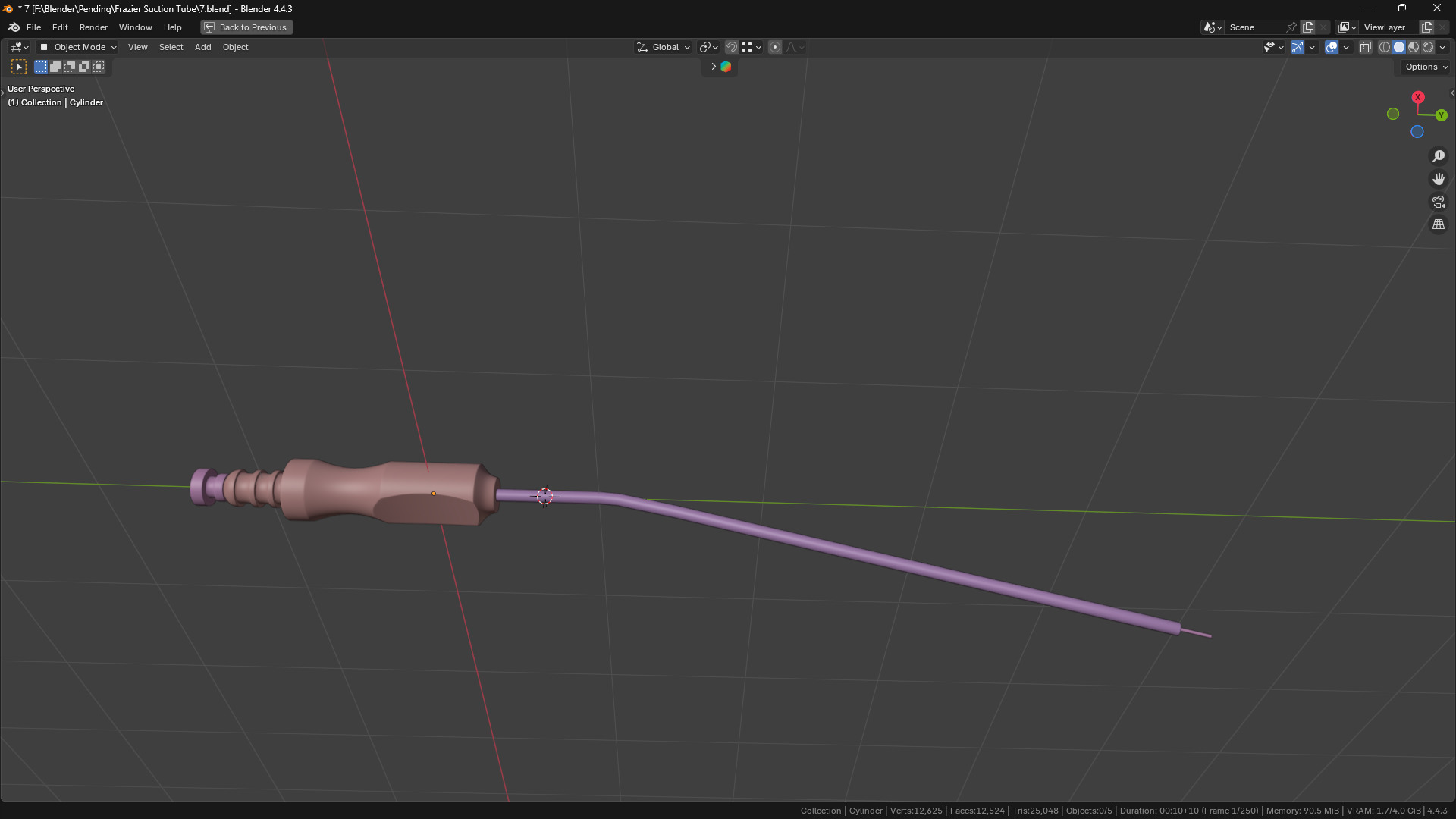This screenshot has height=819, width=1456.
Task: Create a new scene icon
Action: [x=1308, y=27]
